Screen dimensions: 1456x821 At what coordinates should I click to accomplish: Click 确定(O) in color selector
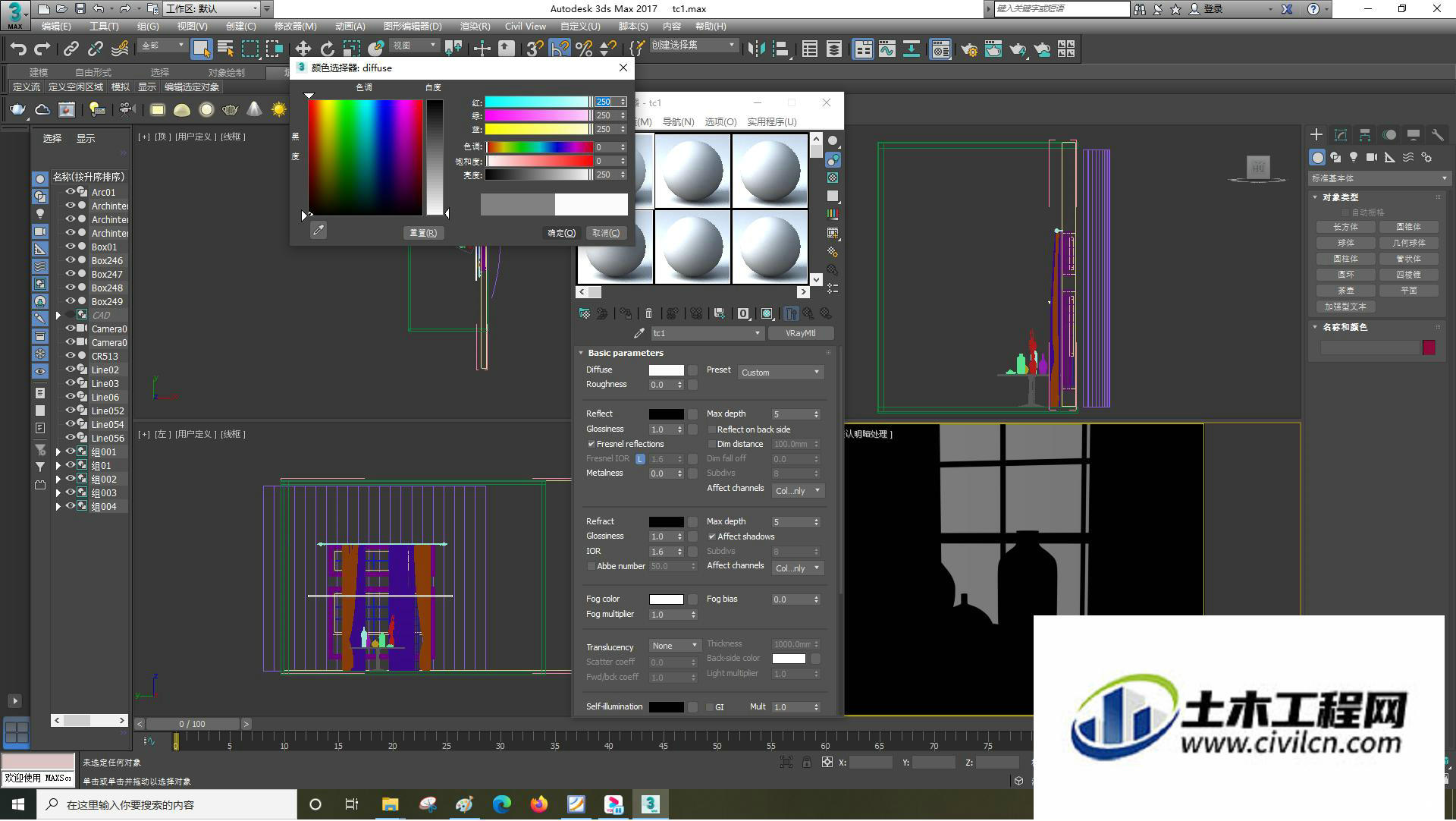point(562,233)
